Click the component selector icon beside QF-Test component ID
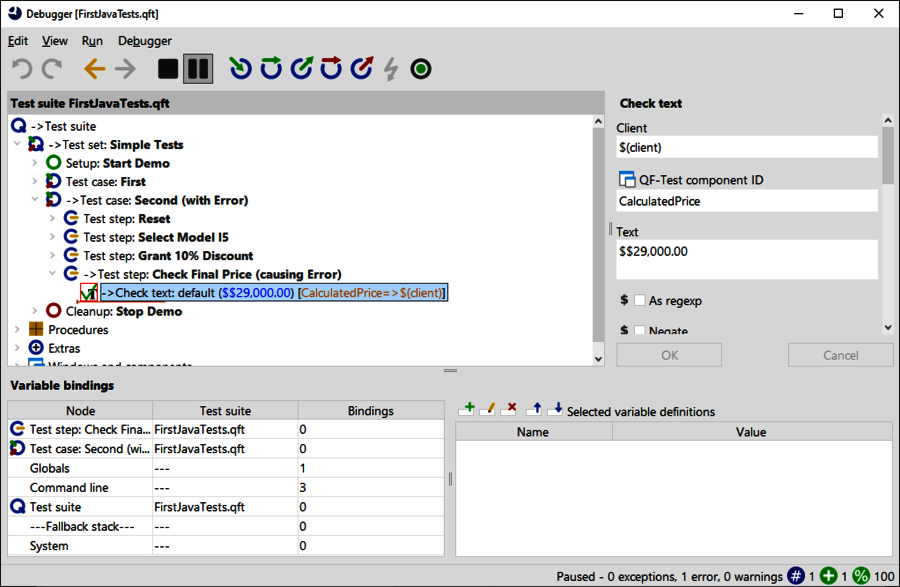Screen dimensions: 900x587 coord(628,180)
